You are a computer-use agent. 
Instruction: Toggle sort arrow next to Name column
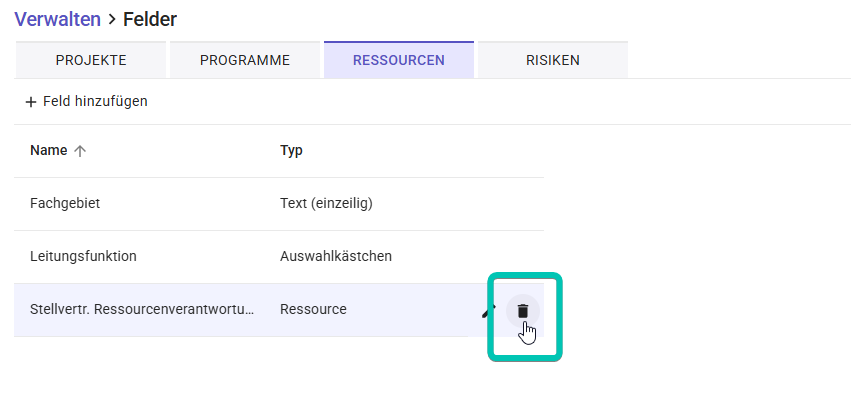80,151
